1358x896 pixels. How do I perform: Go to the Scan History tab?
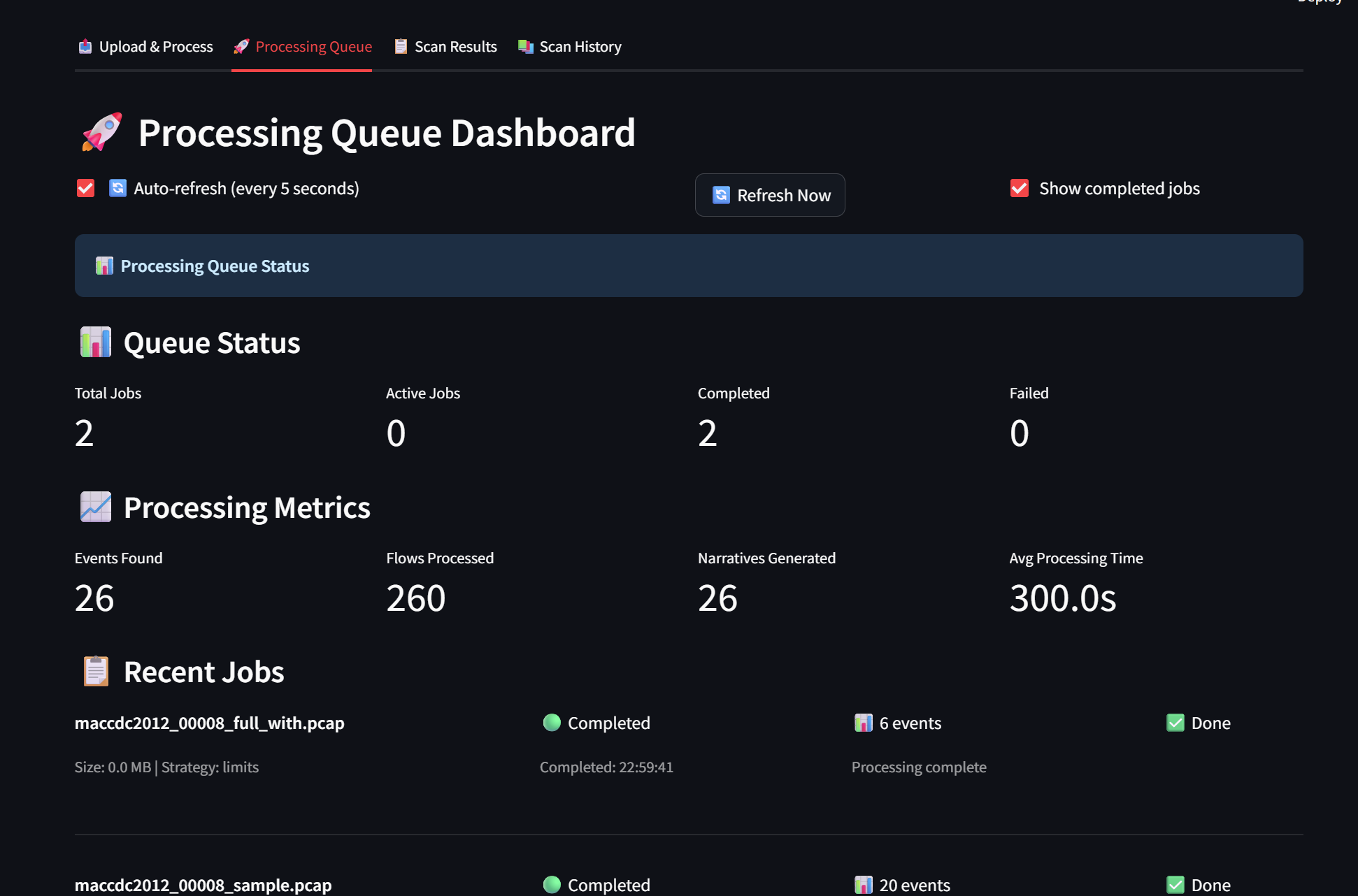tap(570, 47)
